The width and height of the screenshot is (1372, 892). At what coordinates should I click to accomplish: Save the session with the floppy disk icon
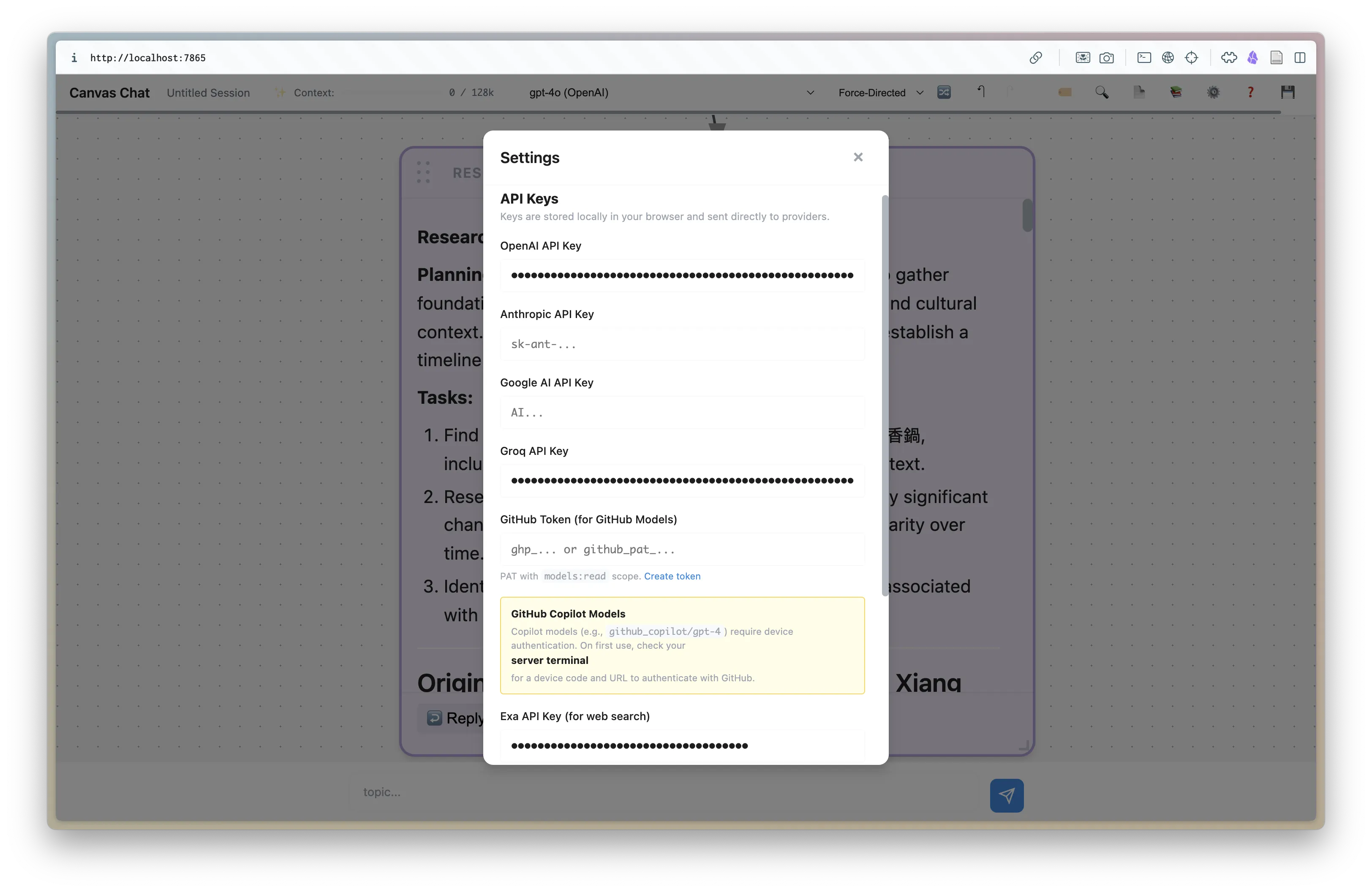click(1289, 92)
